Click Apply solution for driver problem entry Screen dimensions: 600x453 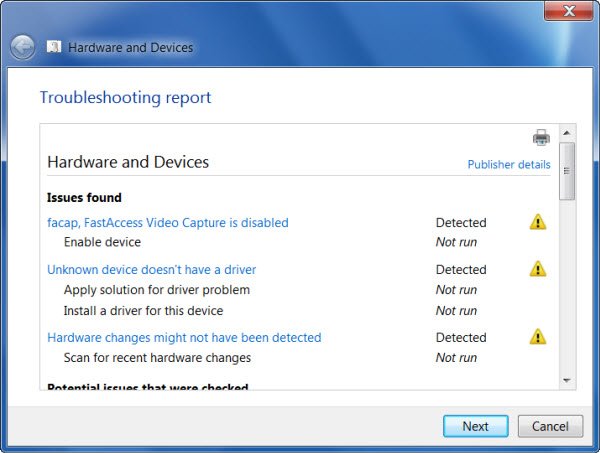tap(156, 290)
